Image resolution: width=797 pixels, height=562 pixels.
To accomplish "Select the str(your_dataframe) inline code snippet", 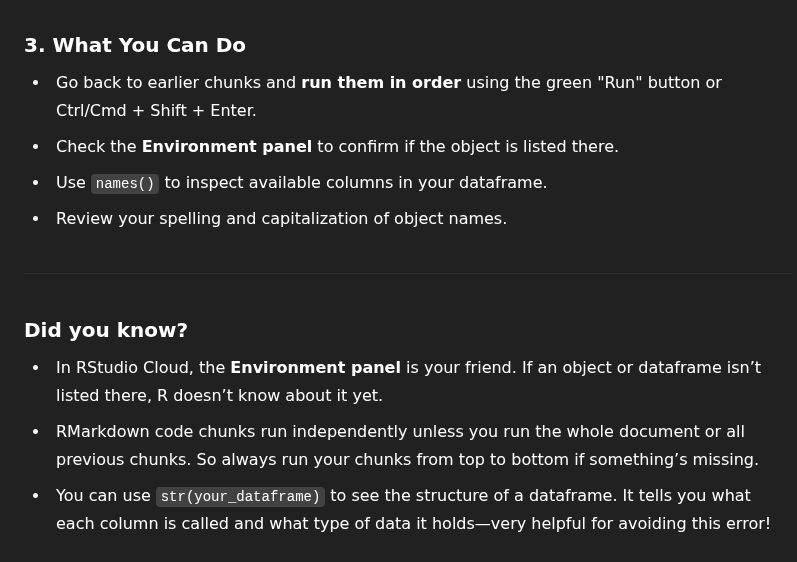I will tap(240, 497).
